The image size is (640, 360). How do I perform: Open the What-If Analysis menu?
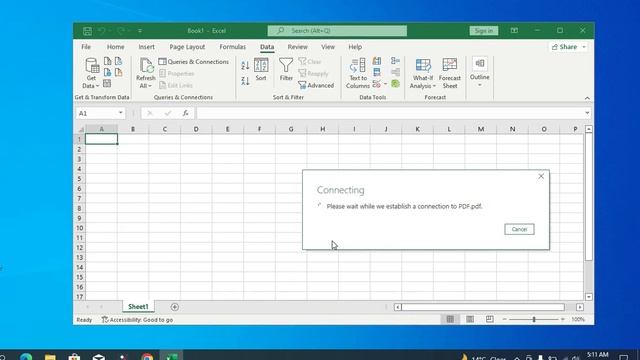[423, 73]
